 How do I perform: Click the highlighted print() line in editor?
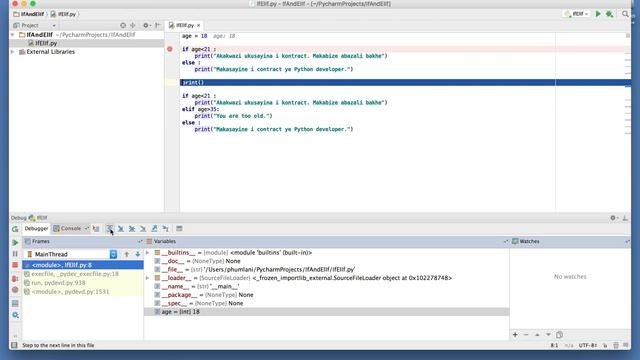pyautogui.click(x=405, y=82)
